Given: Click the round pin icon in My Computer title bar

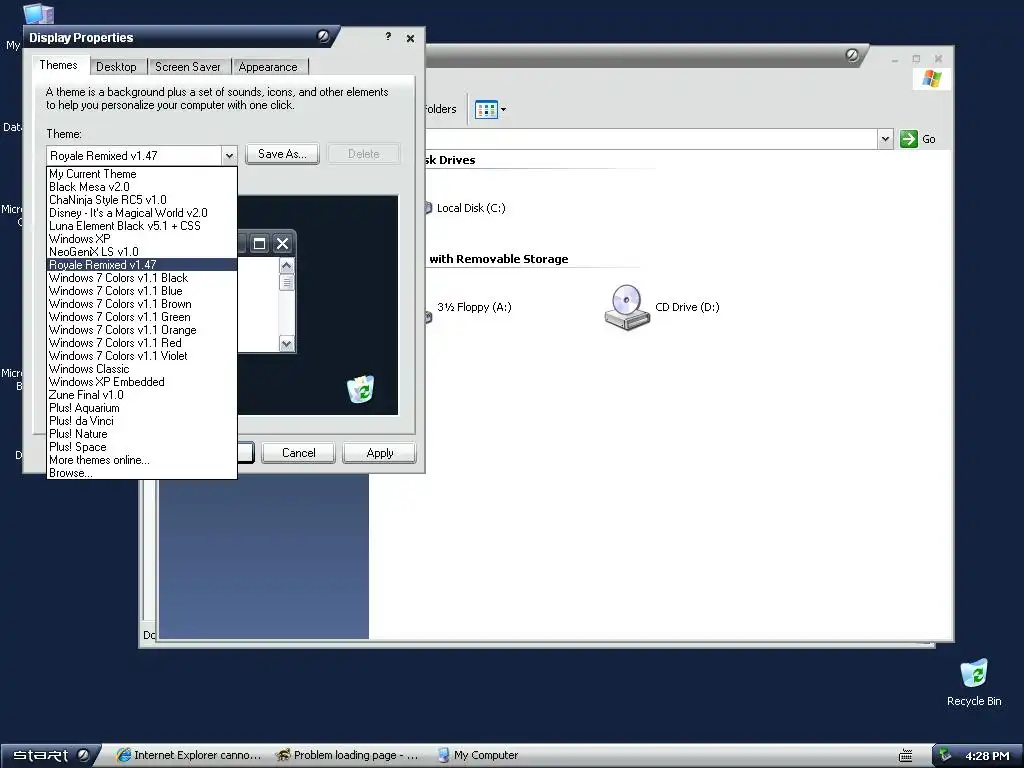Looking at the screenshot, I should point(852,55).
